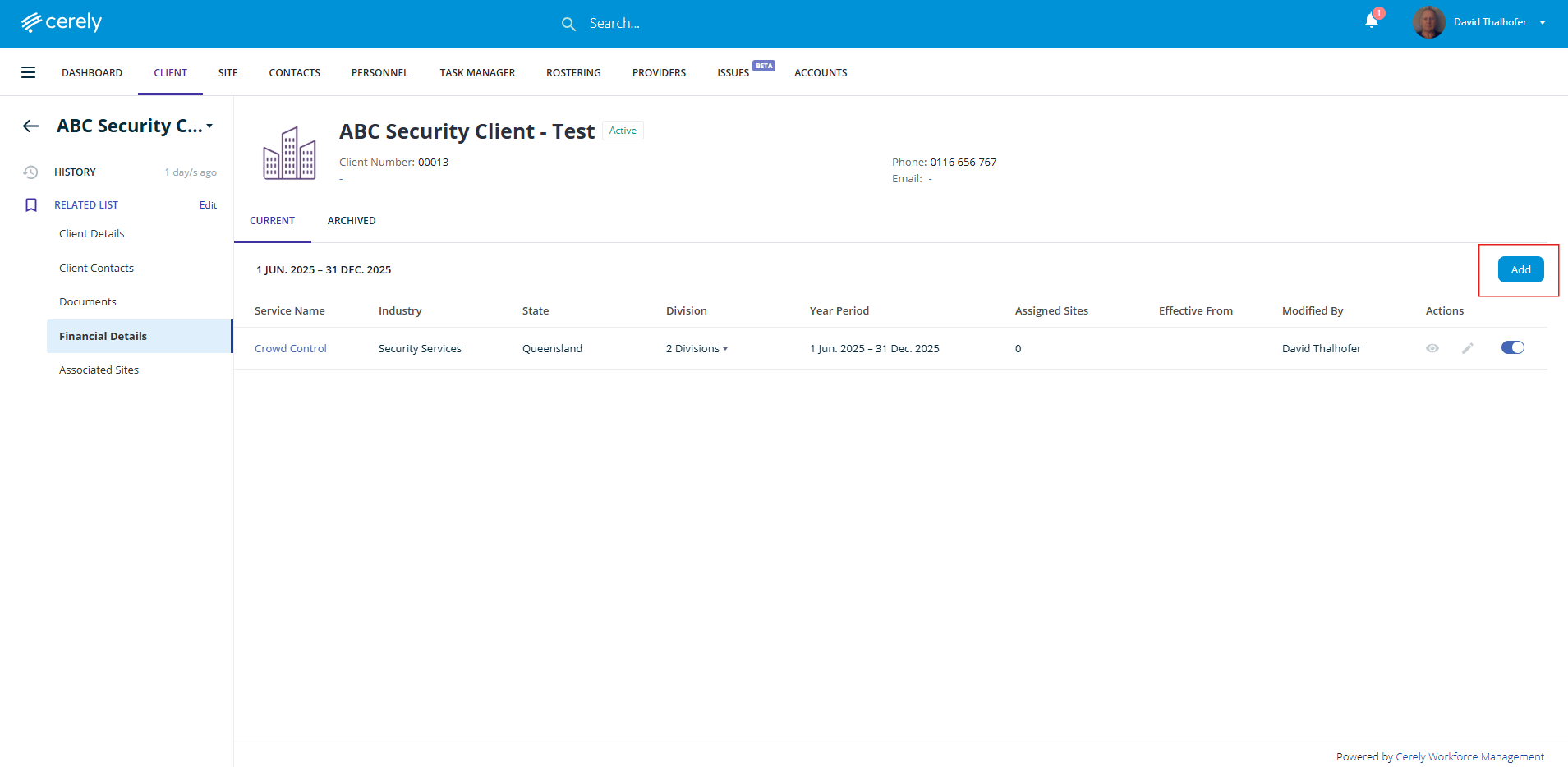The image size is (1568, 767).
Task: Select the Client menu item
Action: pyautogui.click(x=170, y=72)
